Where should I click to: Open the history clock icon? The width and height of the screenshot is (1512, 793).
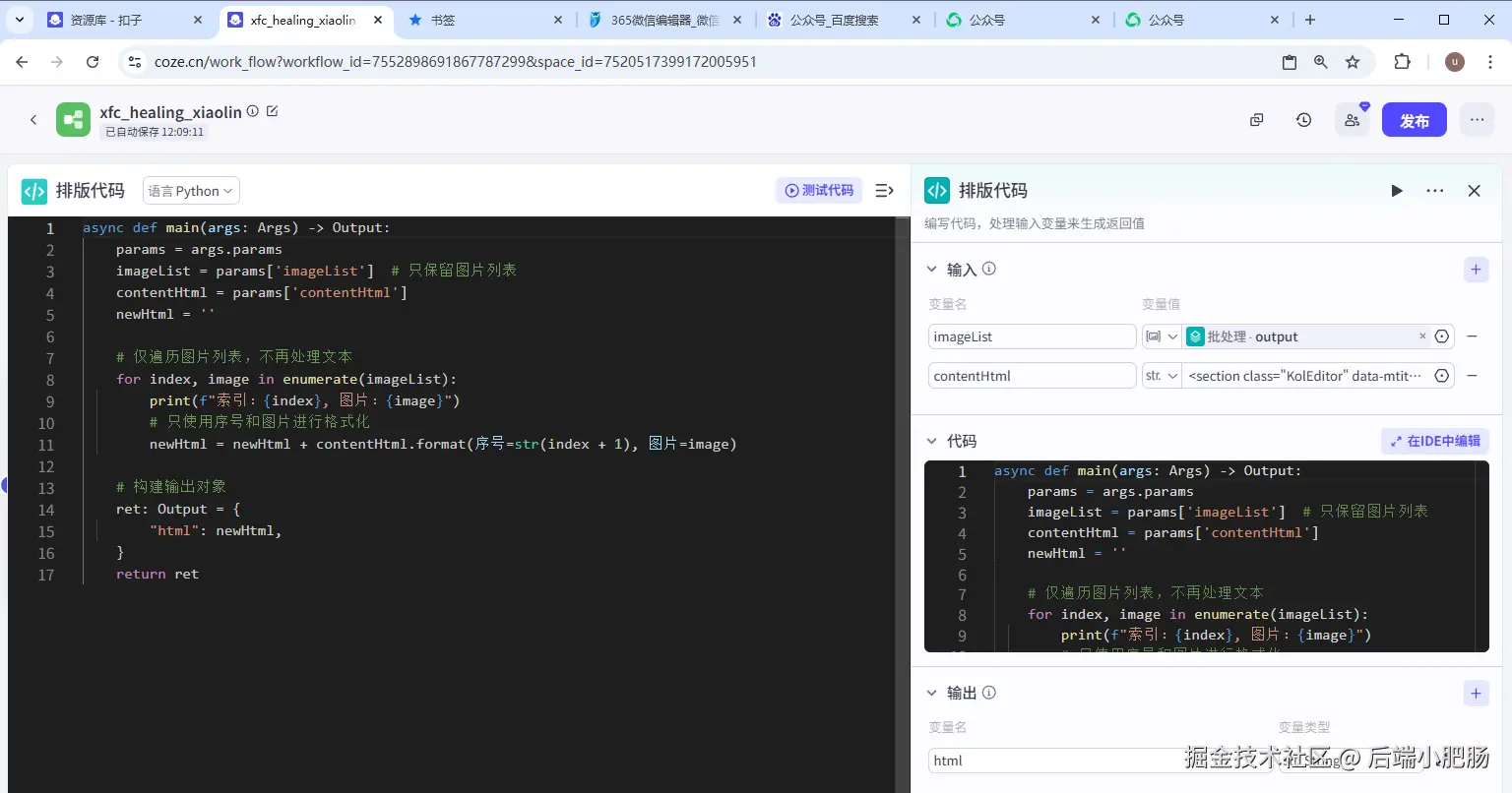coord(1303,120)
